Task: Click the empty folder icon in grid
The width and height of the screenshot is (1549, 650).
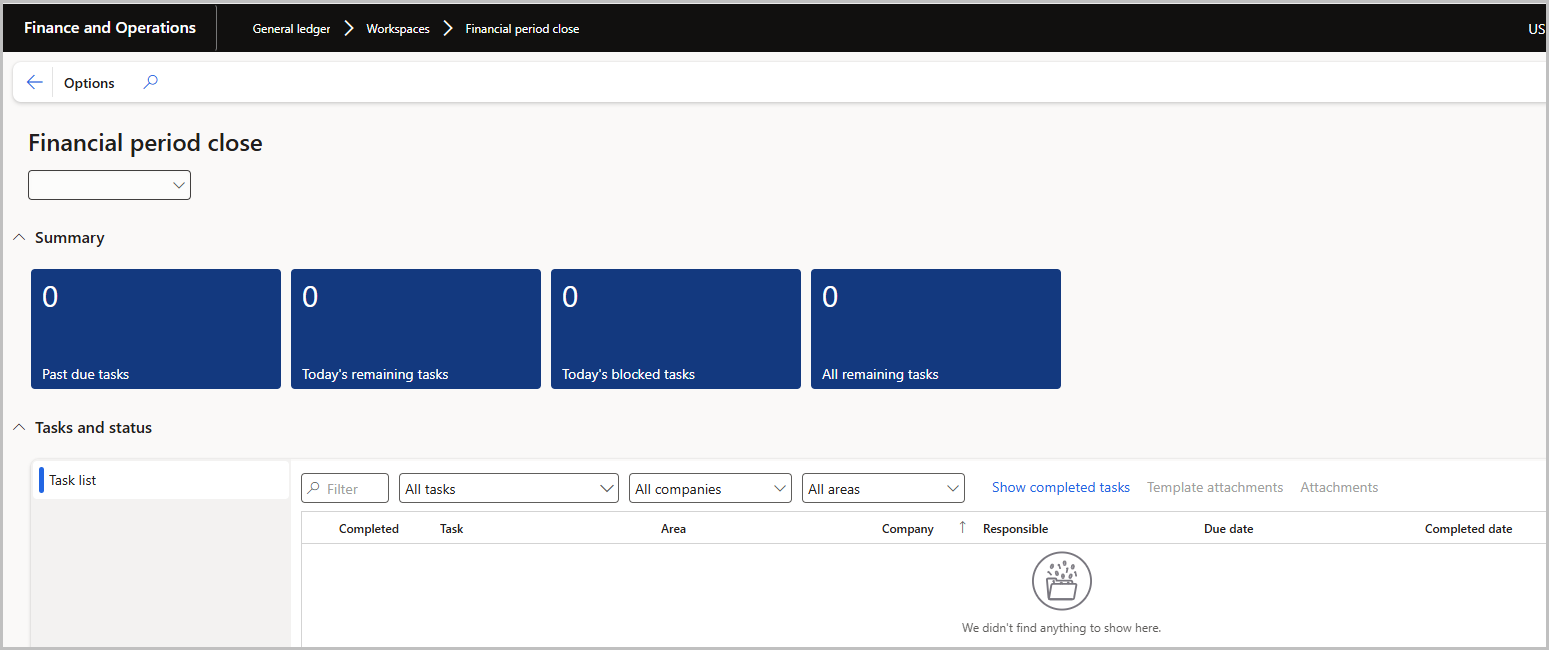Action: click(1061, 582)
